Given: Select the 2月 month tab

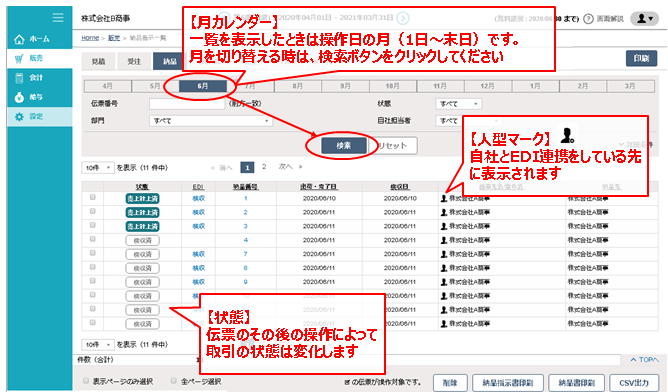Looking at the screenshot, I should point(583,86).
